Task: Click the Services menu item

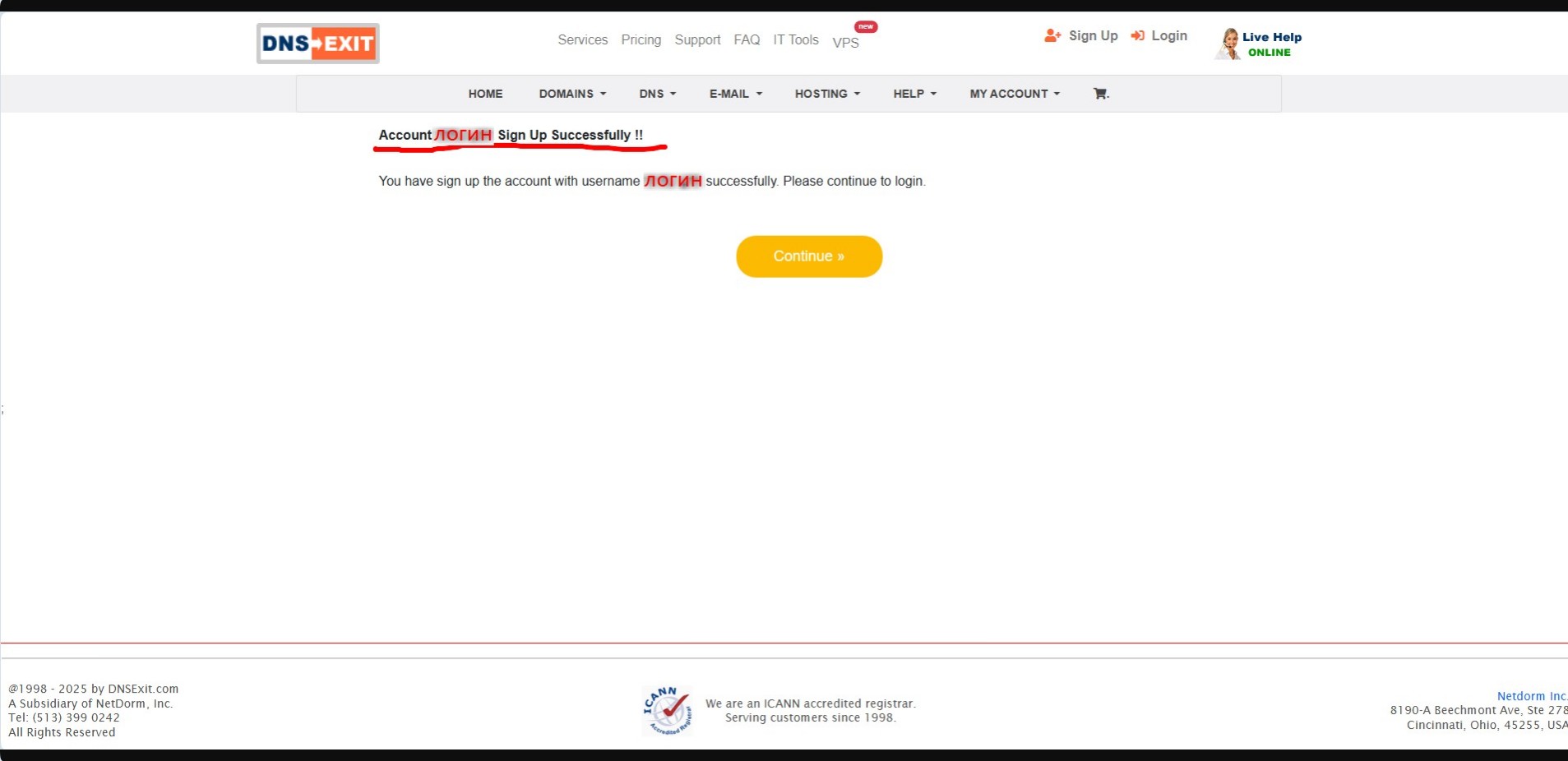Action: tap(582, 39)
